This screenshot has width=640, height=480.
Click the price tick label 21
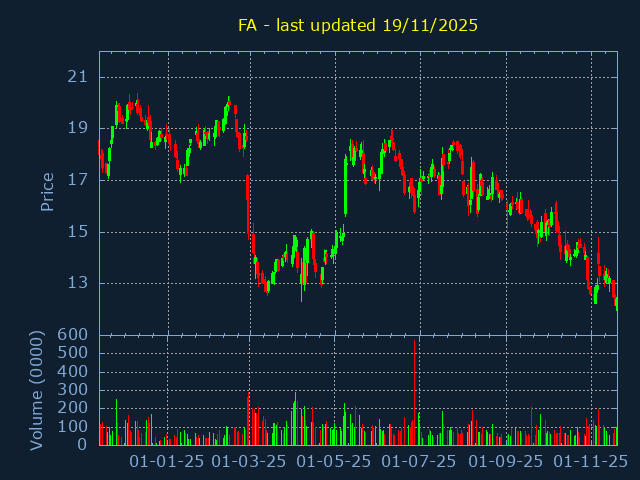80,77
